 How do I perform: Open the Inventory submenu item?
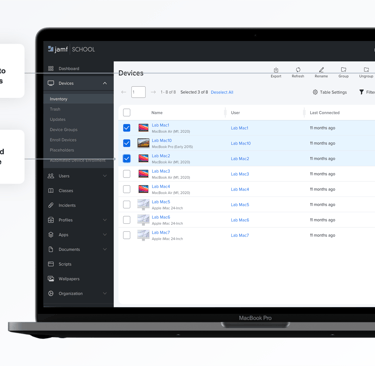pos(58,99)
